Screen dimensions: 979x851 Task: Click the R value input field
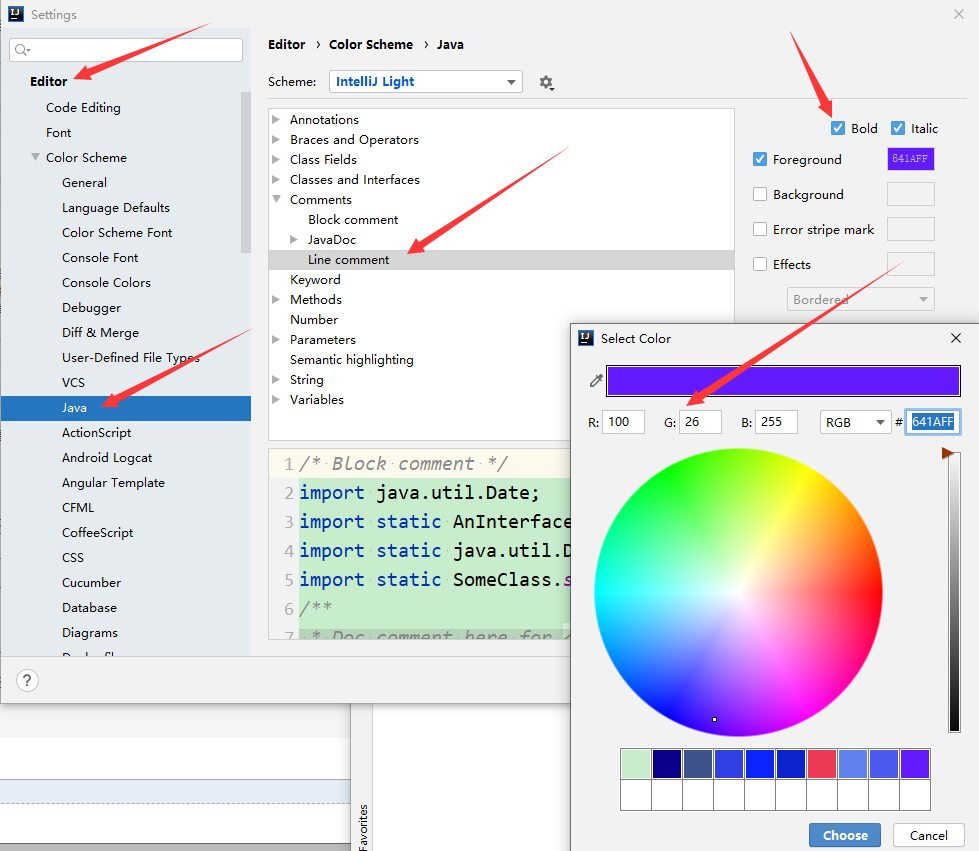(x=623, y=422)
